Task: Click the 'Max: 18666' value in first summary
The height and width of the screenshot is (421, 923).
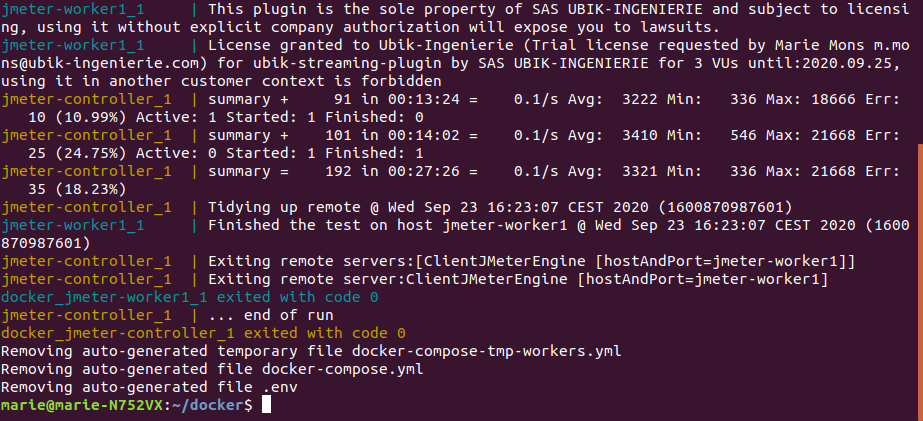Action: click(811, 100)
